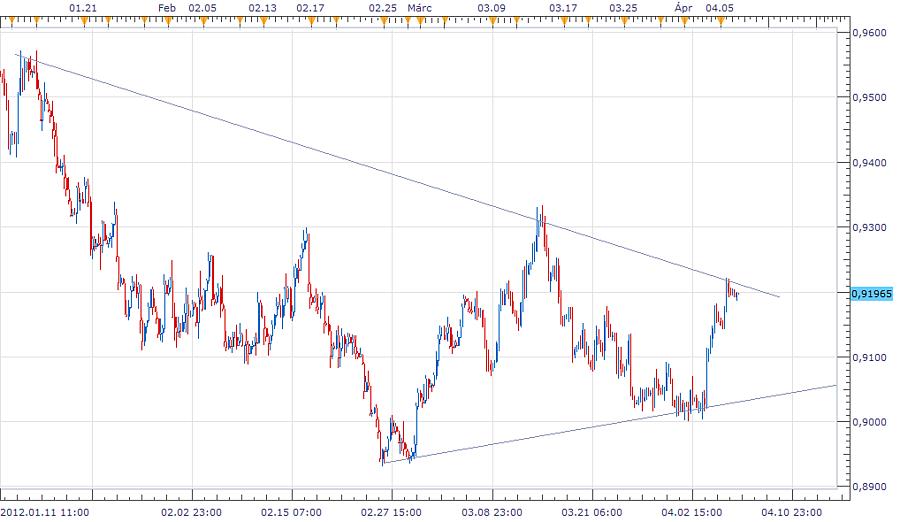
Task: Select the orange marker under 03.25
Action: click(x=623, y=21)
